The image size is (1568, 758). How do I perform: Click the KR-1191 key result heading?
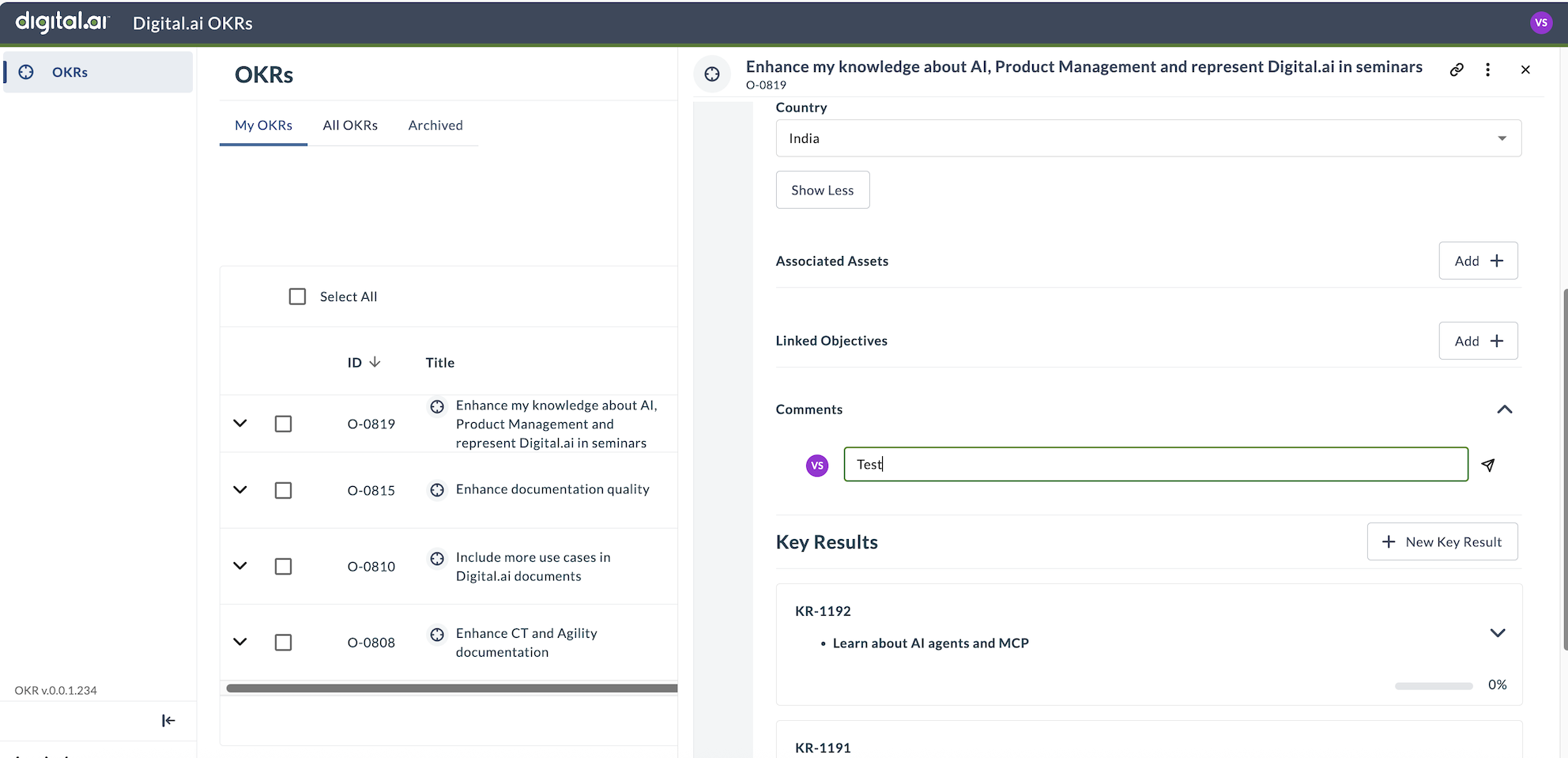823,748
